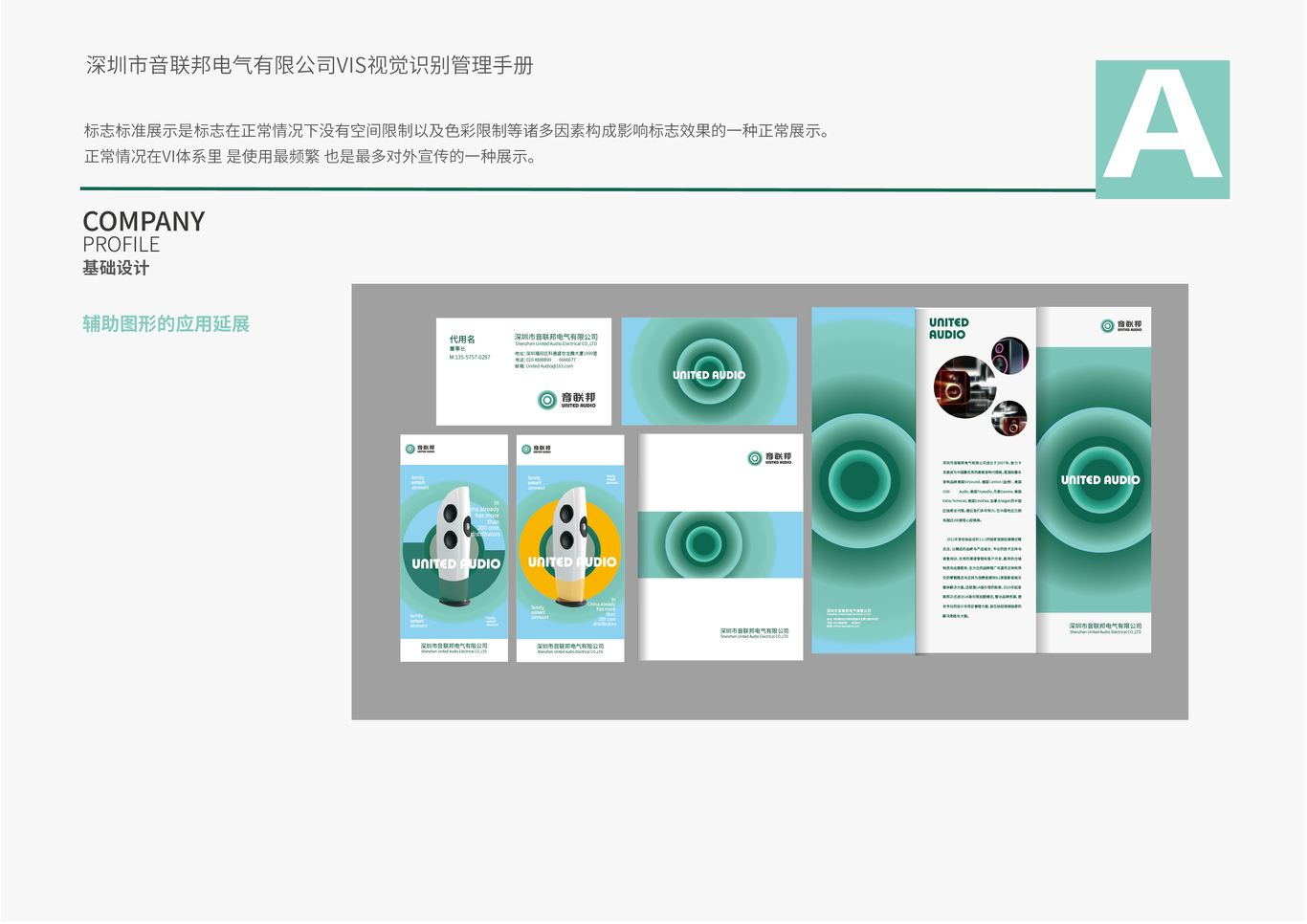This screenshot has height=924, width=1307.
Task: Click the "基础设计" label
Action: [116, 268]
